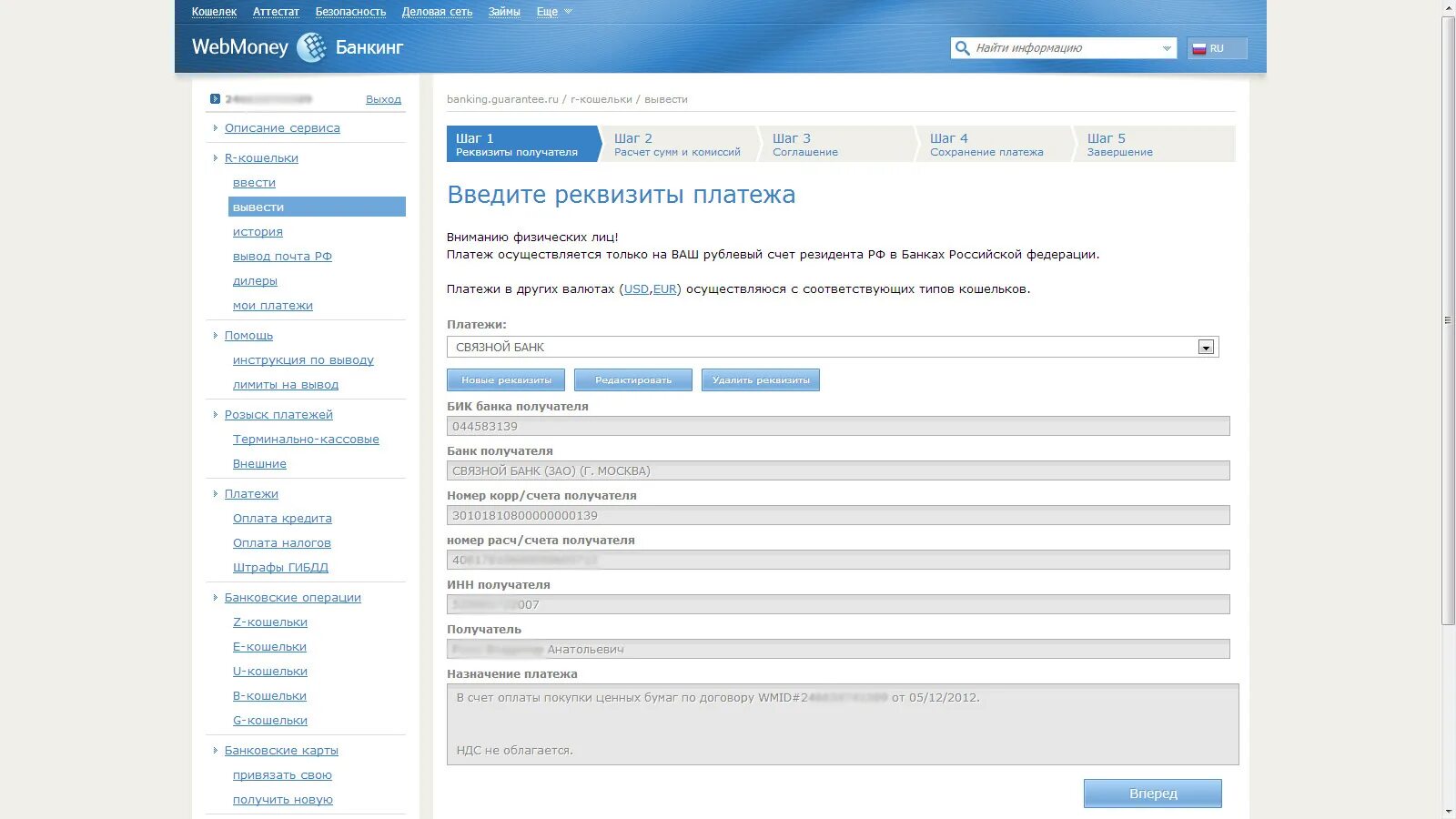Open the Оплата кредита link

(x=282, y=519)
